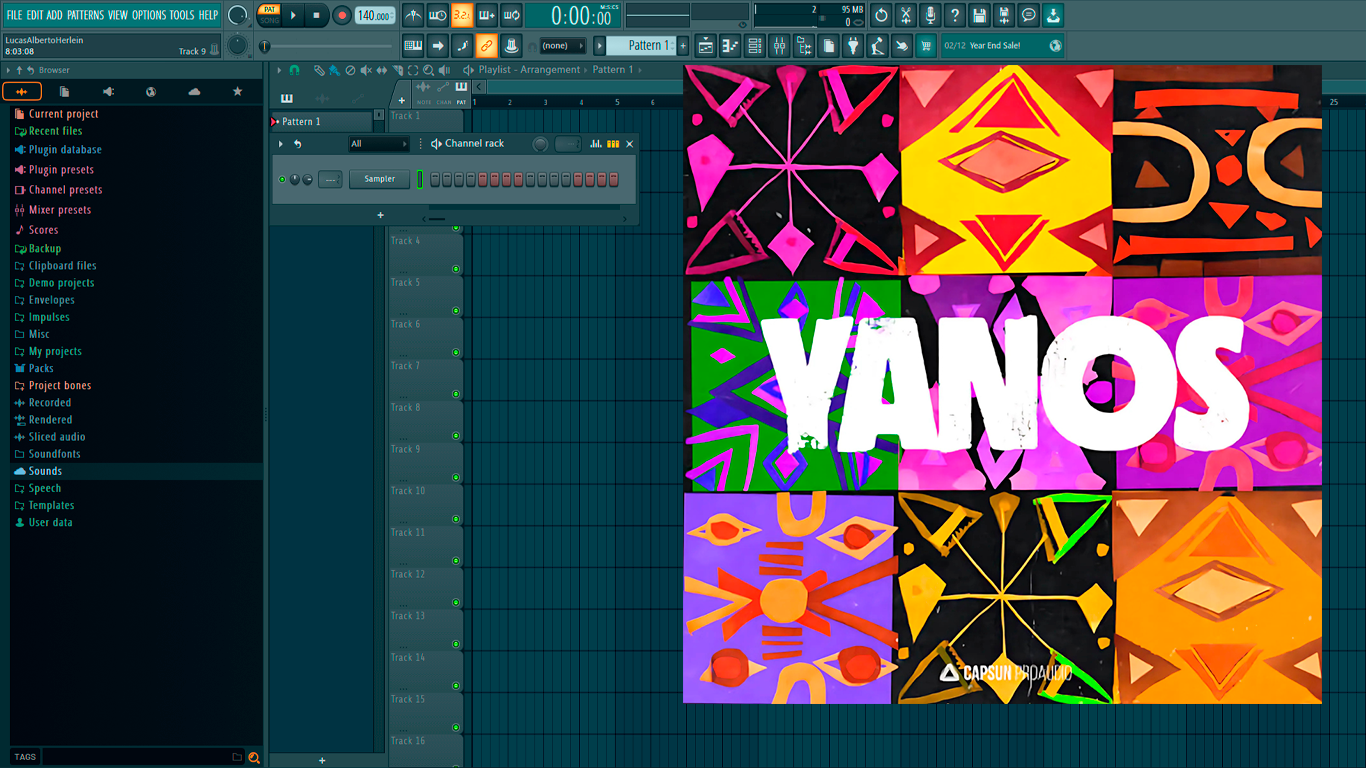Open the PATTERNS menu

pyautogui.click(x=85, y=15)
